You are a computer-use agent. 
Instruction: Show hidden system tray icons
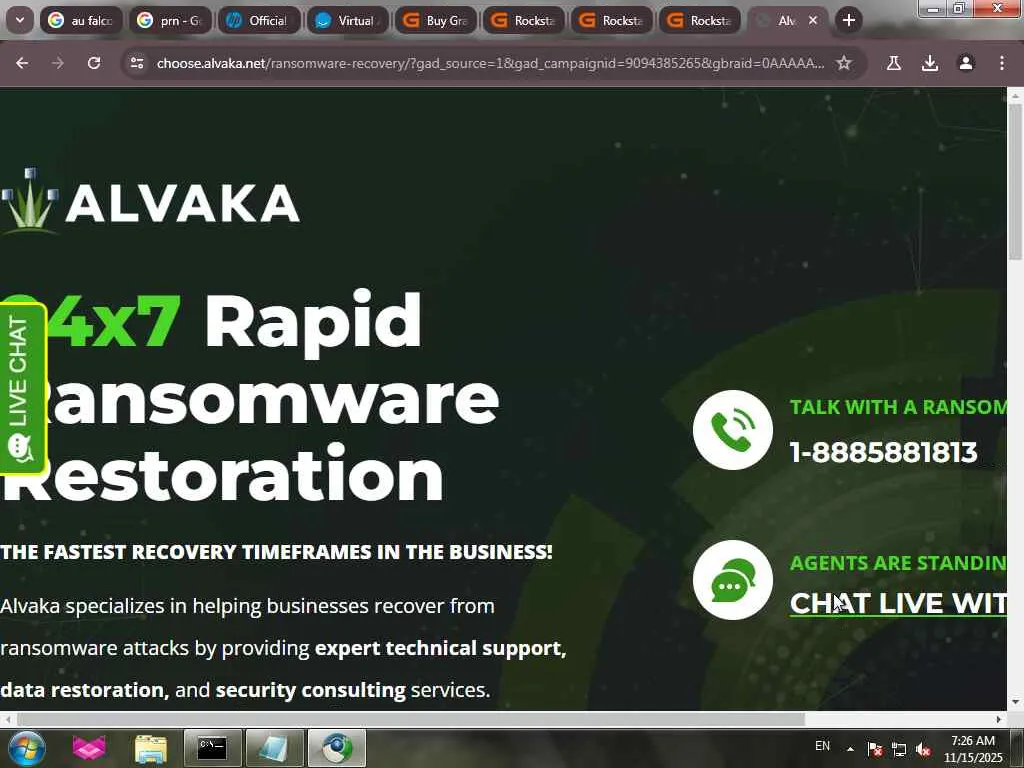[x=850, y=749]
